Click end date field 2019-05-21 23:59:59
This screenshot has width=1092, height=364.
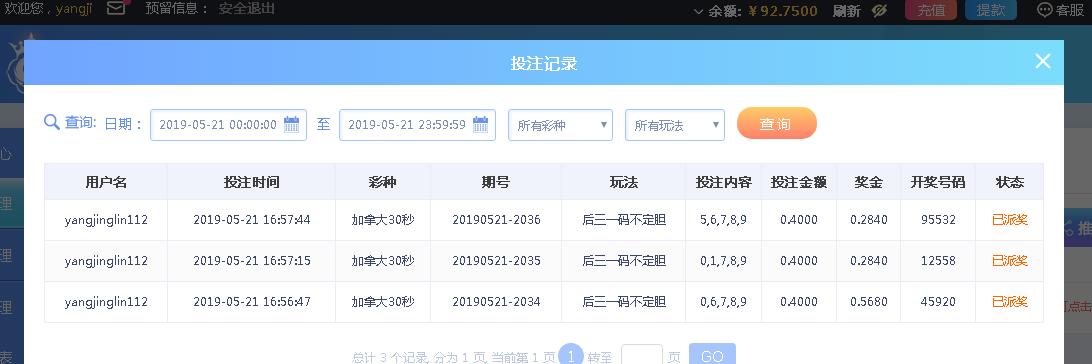(x=417, y=125)
